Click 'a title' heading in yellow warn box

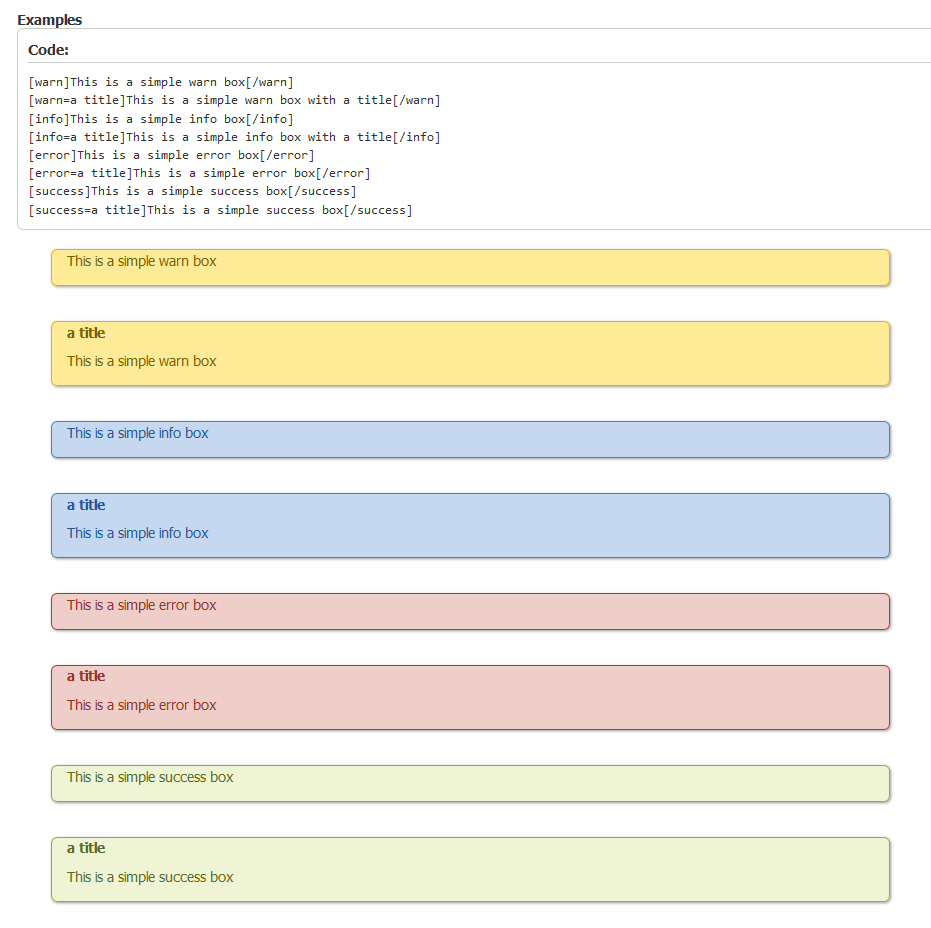pyautogui.click(x=86, y=333)
